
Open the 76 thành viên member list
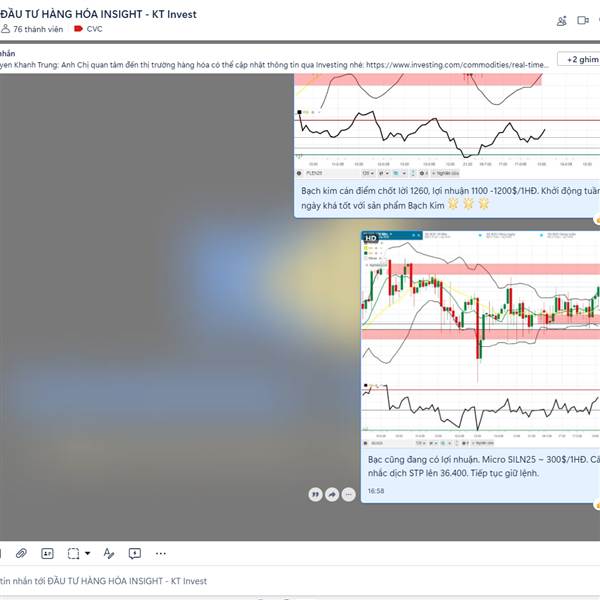(32, 29)
